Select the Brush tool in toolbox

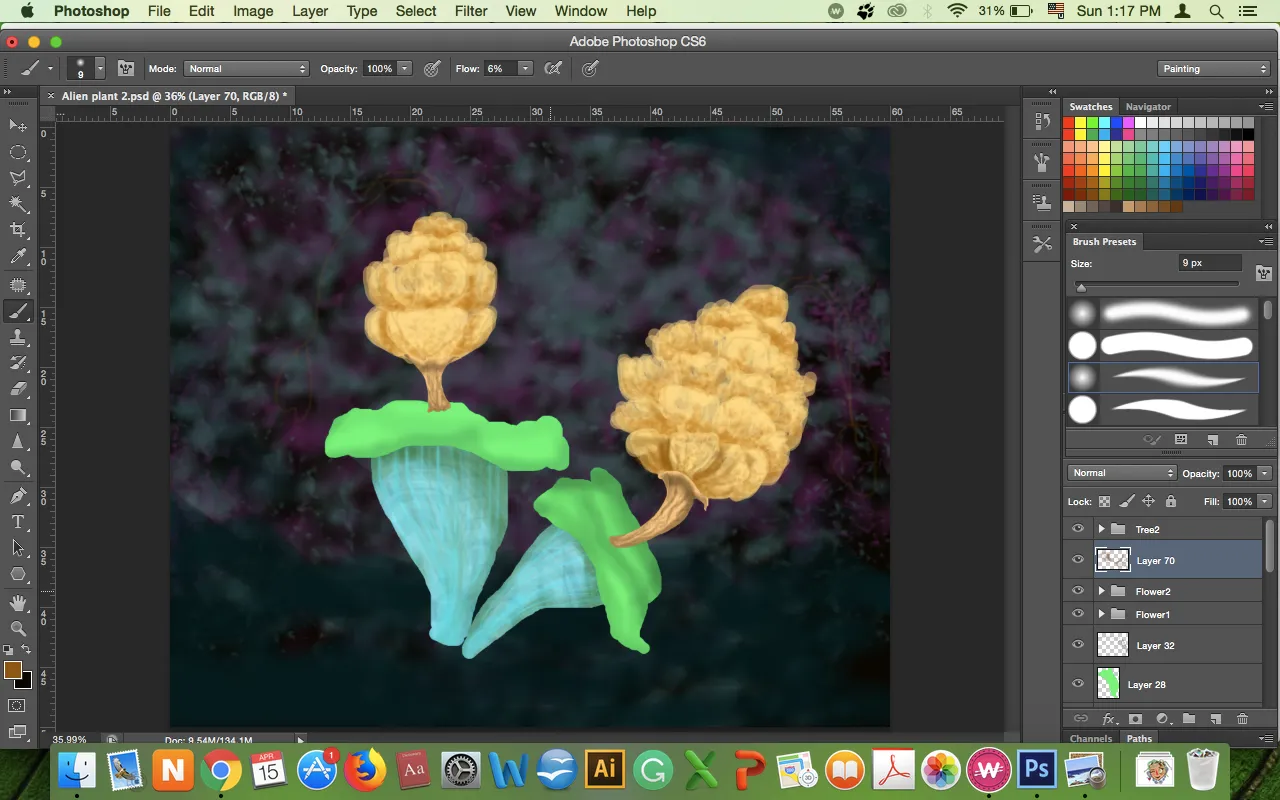[18, 311]
